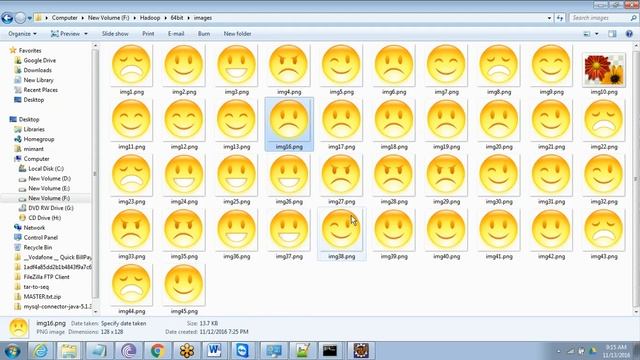This screenshot has height=360, width=640.
Task: Open Google Chrome from the taskbar
Action: click(158, 351)
